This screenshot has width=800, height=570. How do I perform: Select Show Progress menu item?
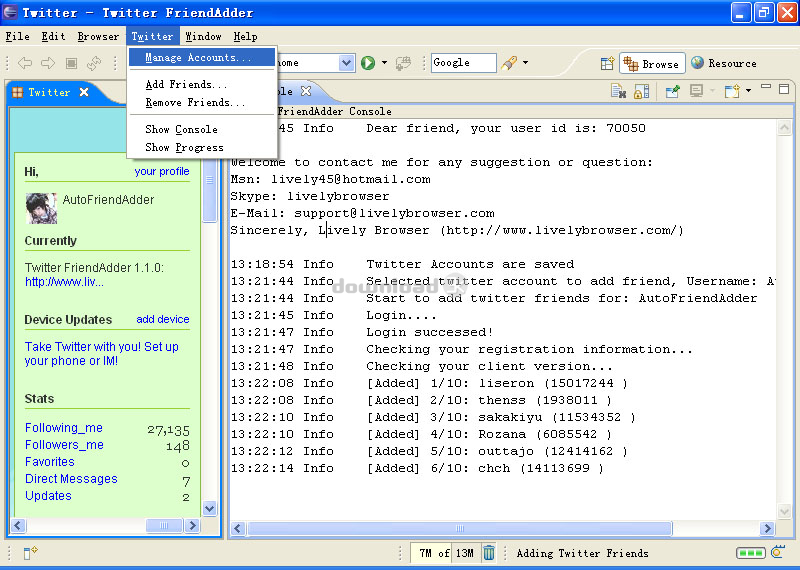184,148
